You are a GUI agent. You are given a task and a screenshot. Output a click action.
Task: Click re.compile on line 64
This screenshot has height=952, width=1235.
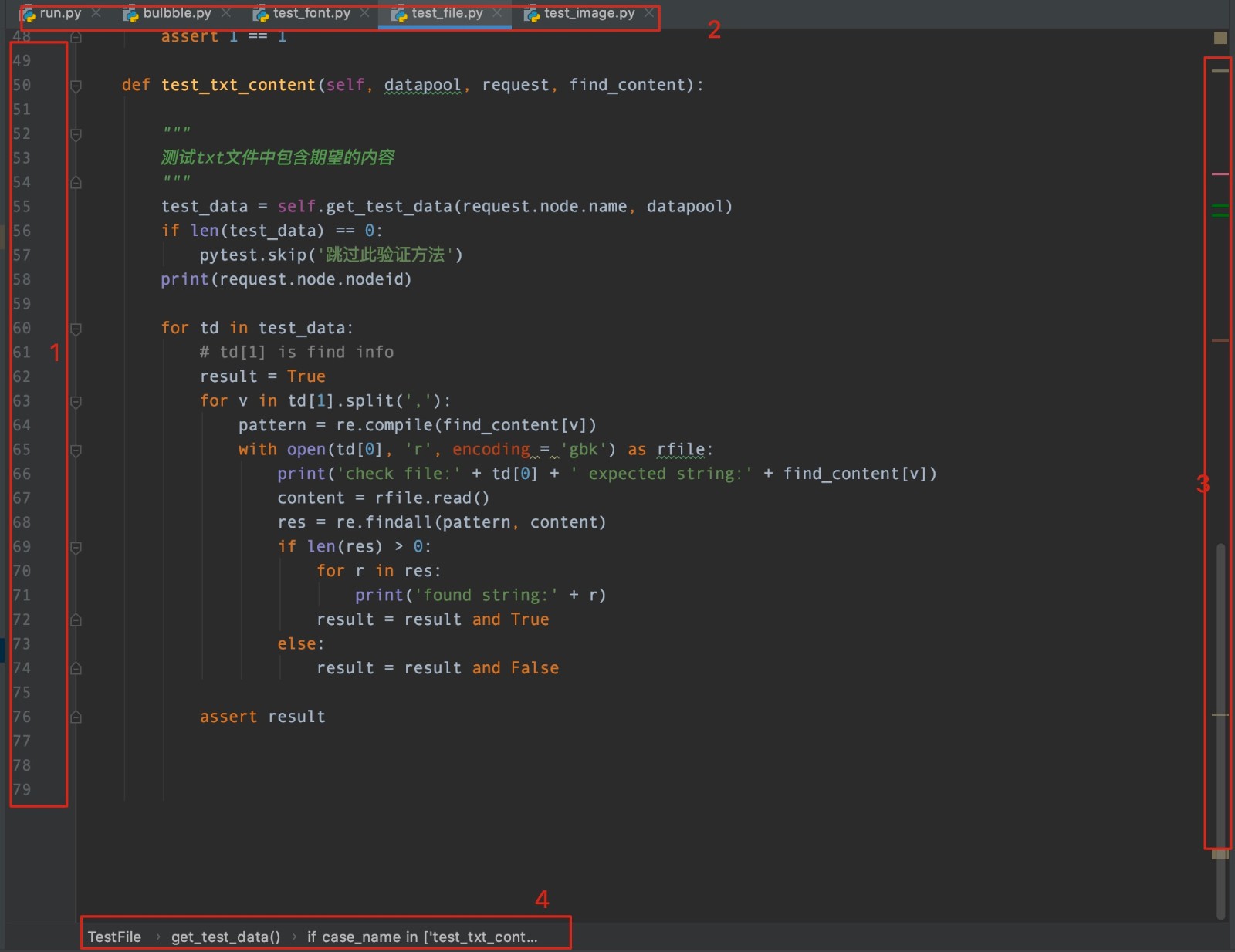click(384, 425)
